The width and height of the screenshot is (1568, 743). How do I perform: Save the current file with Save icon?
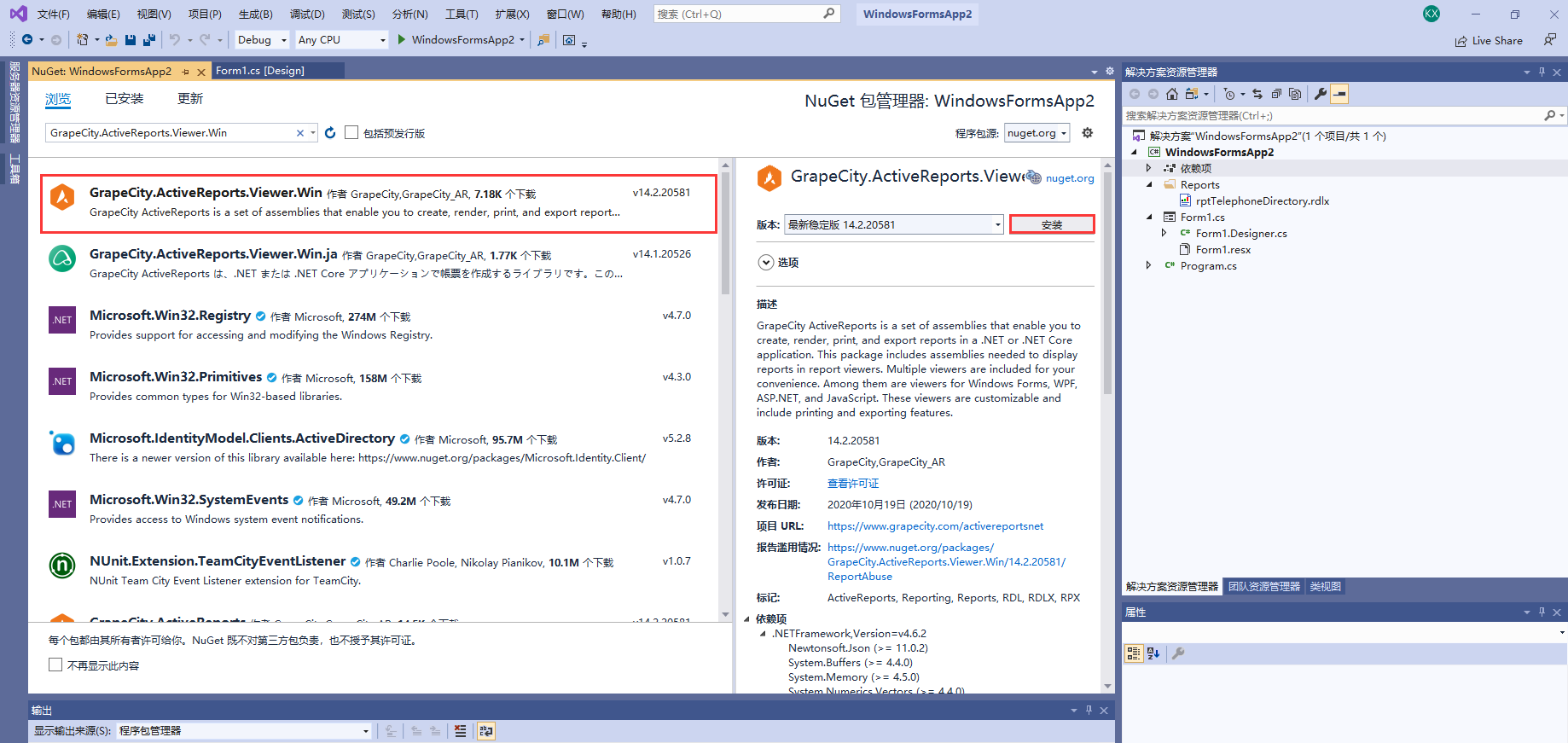click(x=131, y=39)
